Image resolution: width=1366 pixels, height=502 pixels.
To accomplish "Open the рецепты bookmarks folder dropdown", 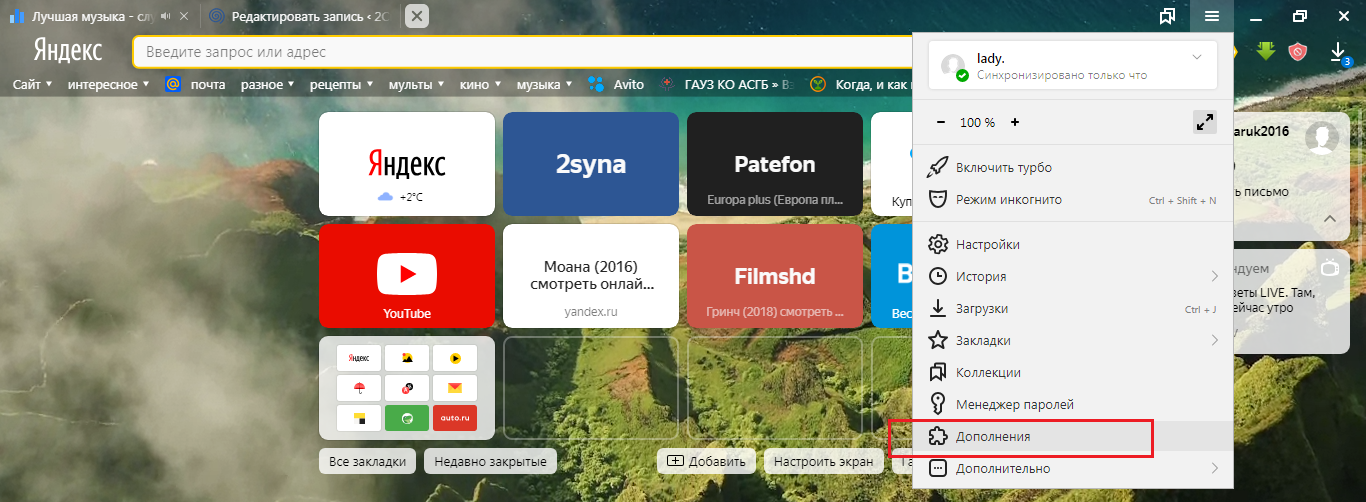I will (x=341, y=84).
